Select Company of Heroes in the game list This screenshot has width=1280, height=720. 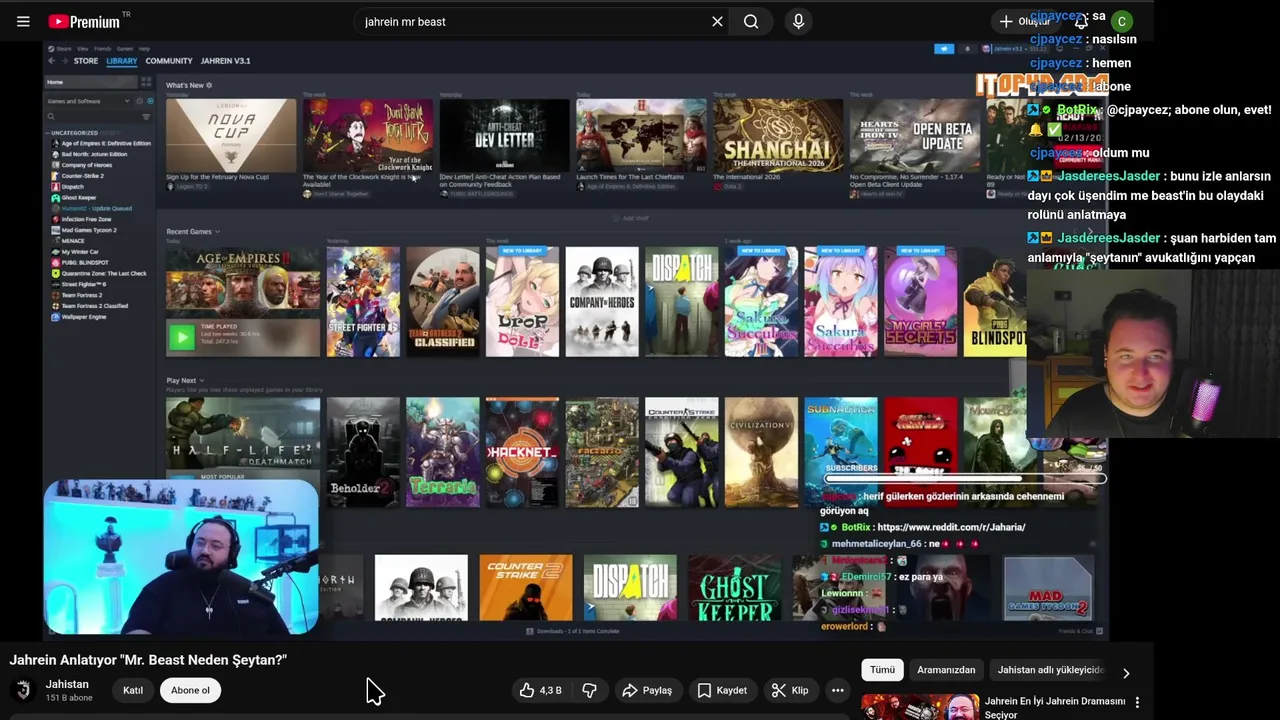click(x=81, y=165)
